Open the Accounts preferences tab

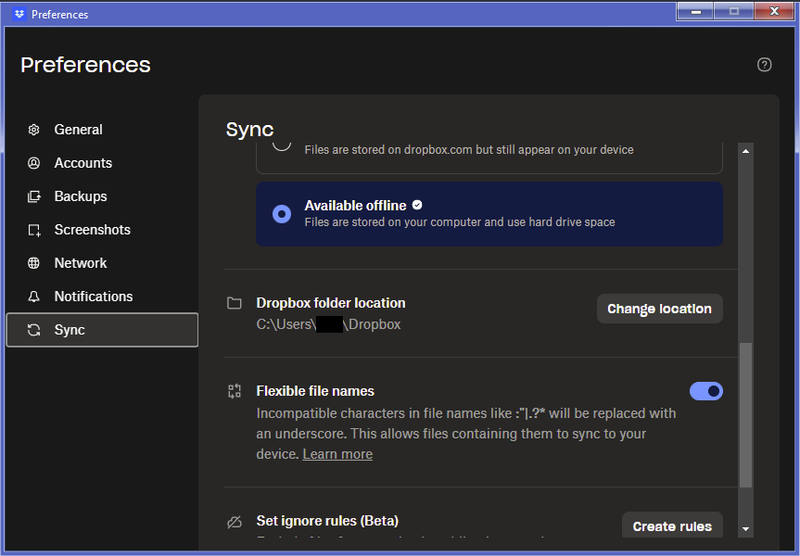83,163
